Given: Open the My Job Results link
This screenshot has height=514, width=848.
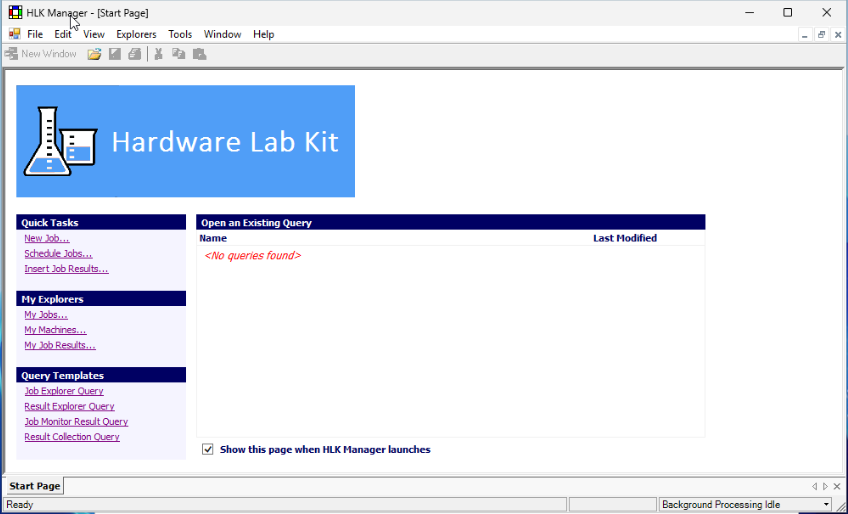Looking at the screenshot, I should (60, 345).
